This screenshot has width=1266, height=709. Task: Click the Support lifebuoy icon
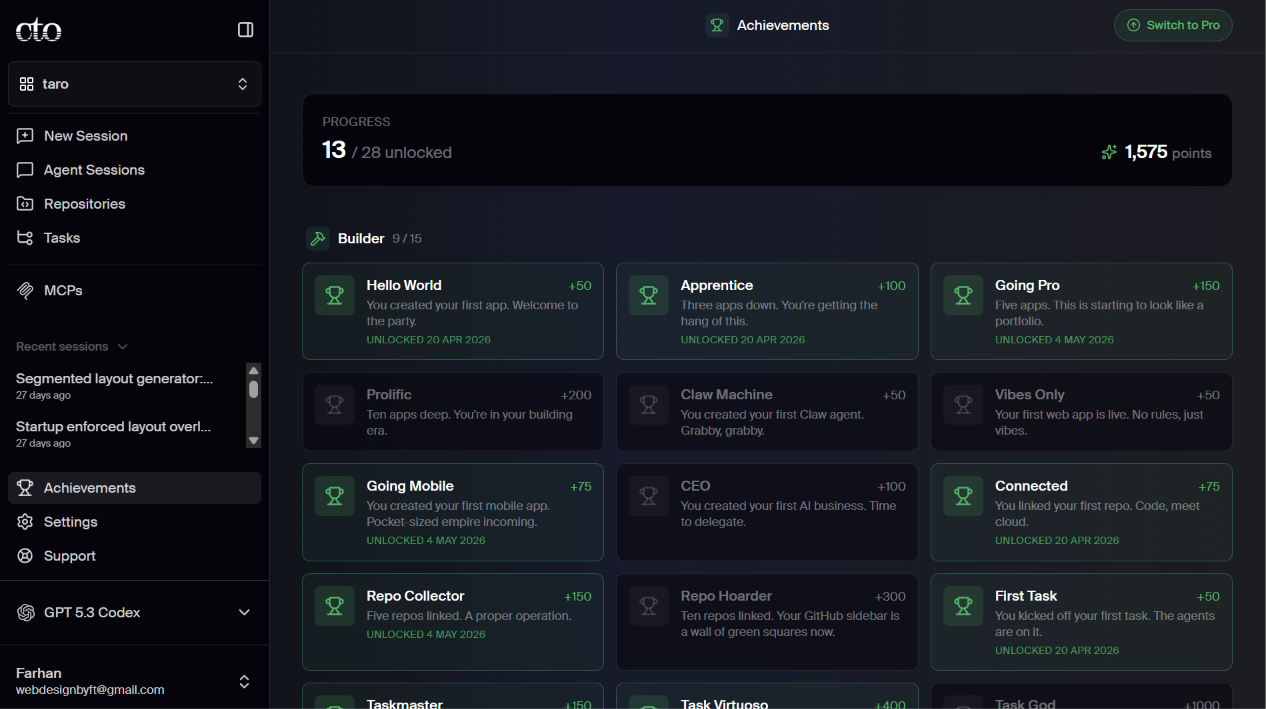point(26,556)
